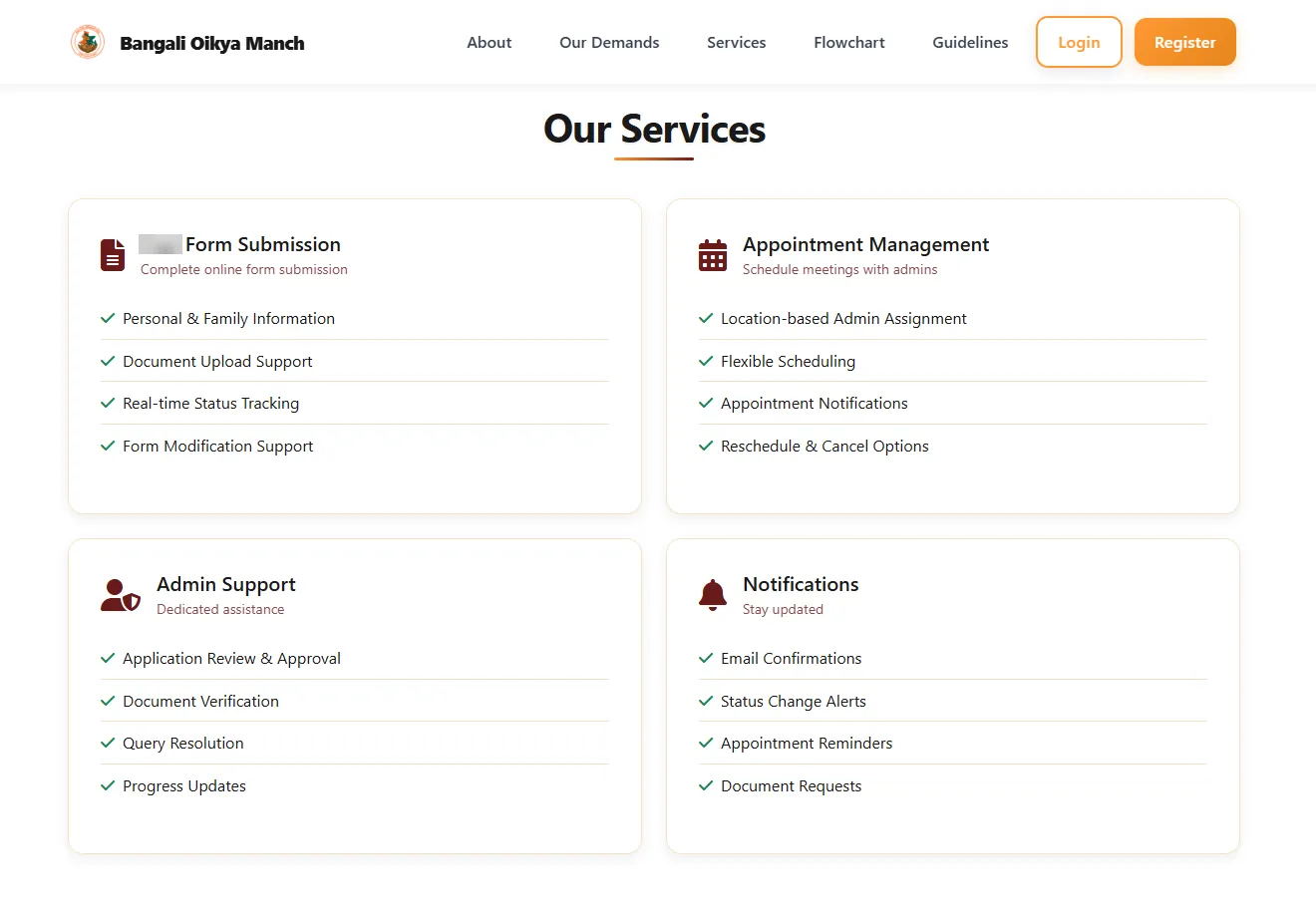The width and height of the screenshot is (1316, 916).
Task: Click the Notifications bell icon
Action: (x=713, y=595)
